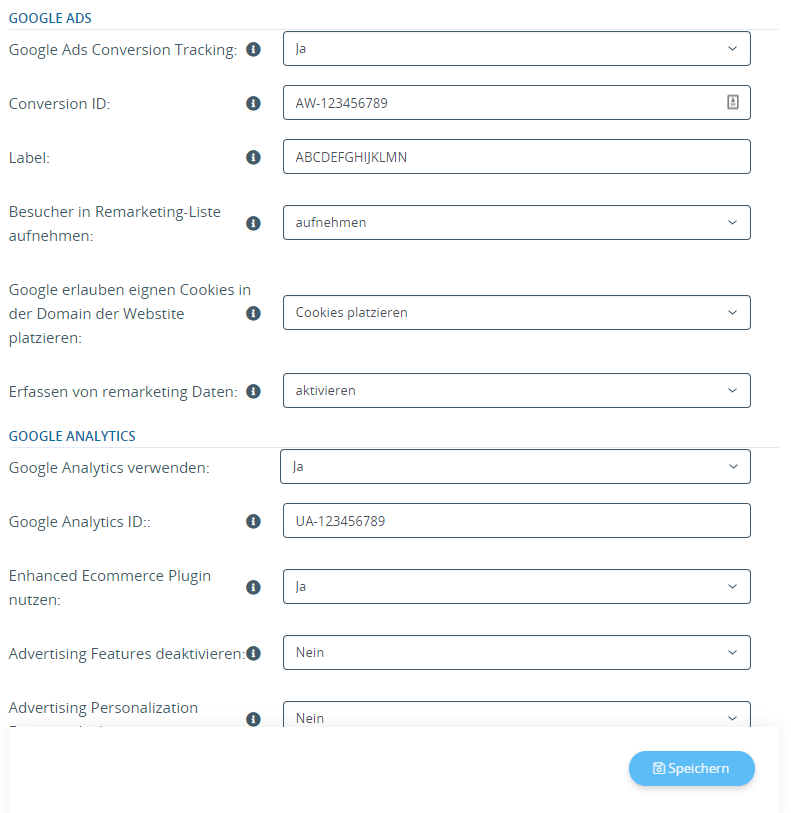The width and height of the screenshot is (791, 813).
Task: Click the info icon for Enhanced Ecommerce Plugin nutzen
Action: tap(253, 587)
